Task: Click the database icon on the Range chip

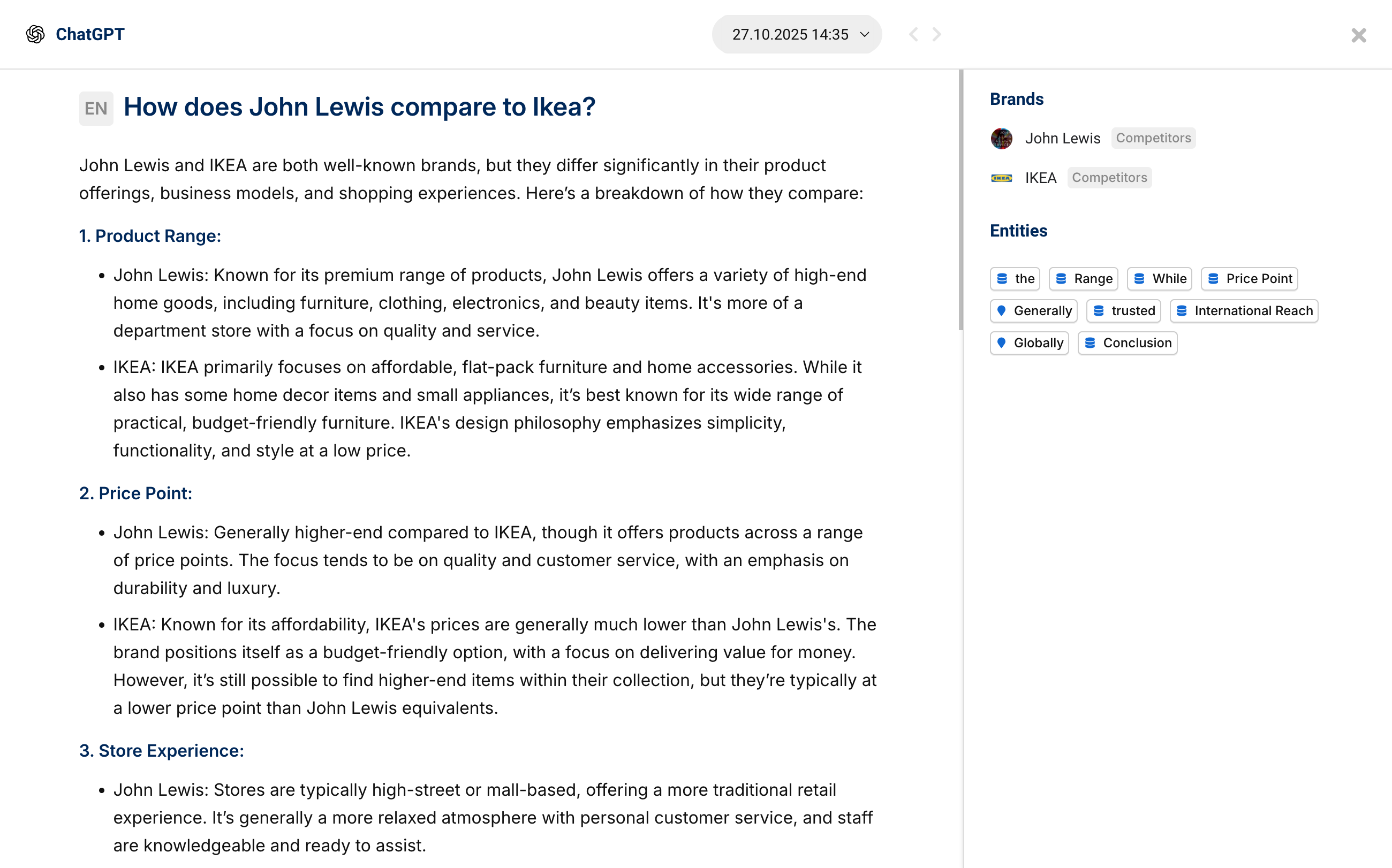Action: 1062,279
